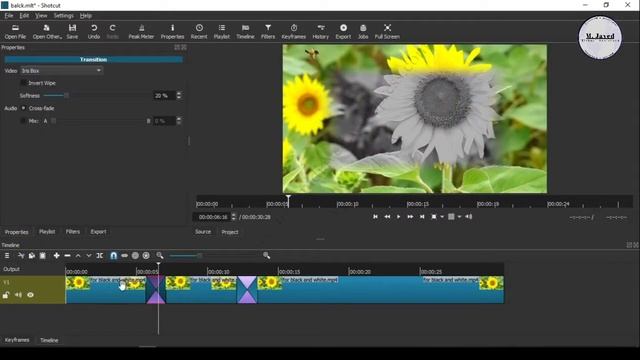640x360 pixels.
Task: Open the Peak Meter panel
Action: tap(141, 31)
